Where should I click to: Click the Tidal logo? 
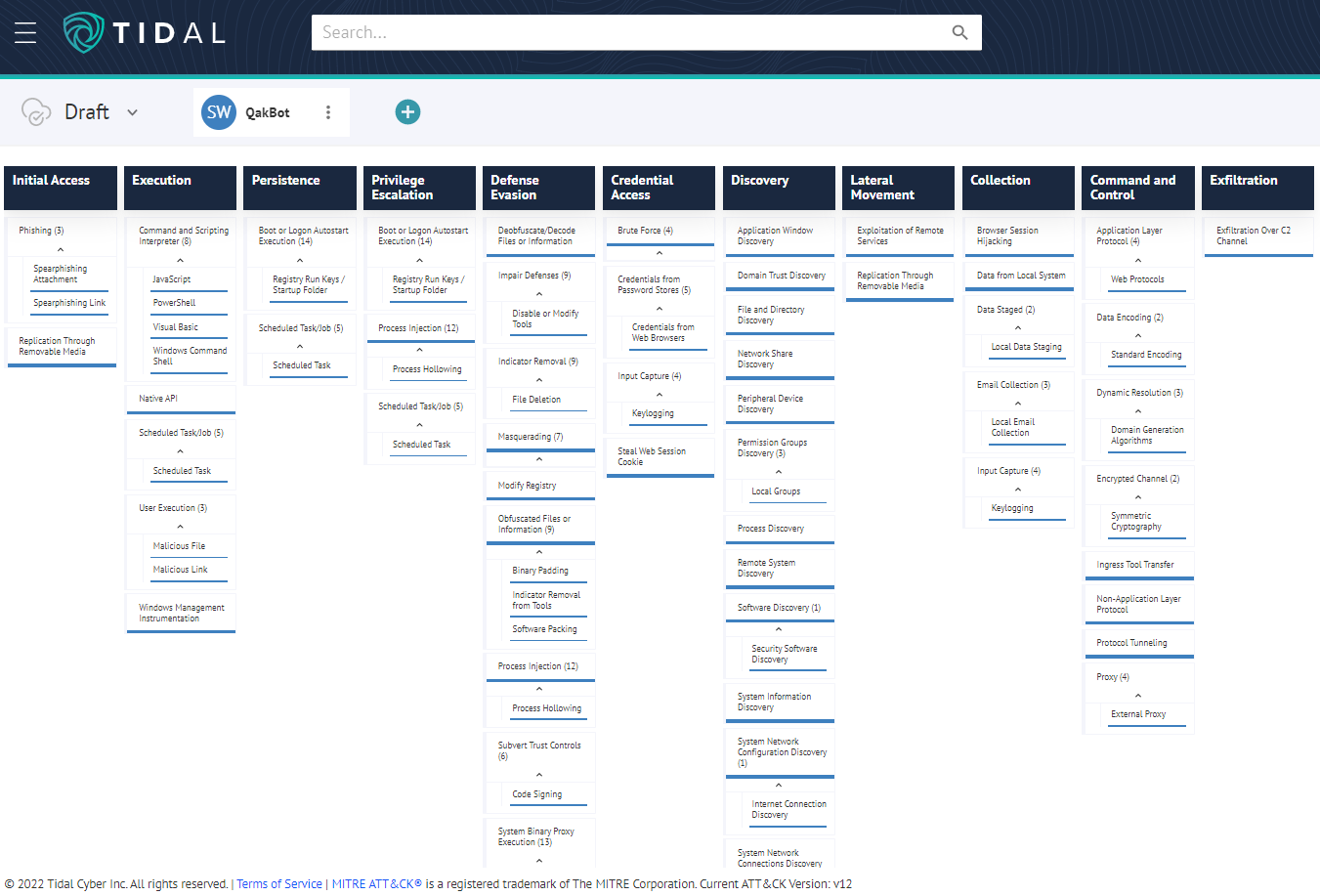click(x=145, y=32)
